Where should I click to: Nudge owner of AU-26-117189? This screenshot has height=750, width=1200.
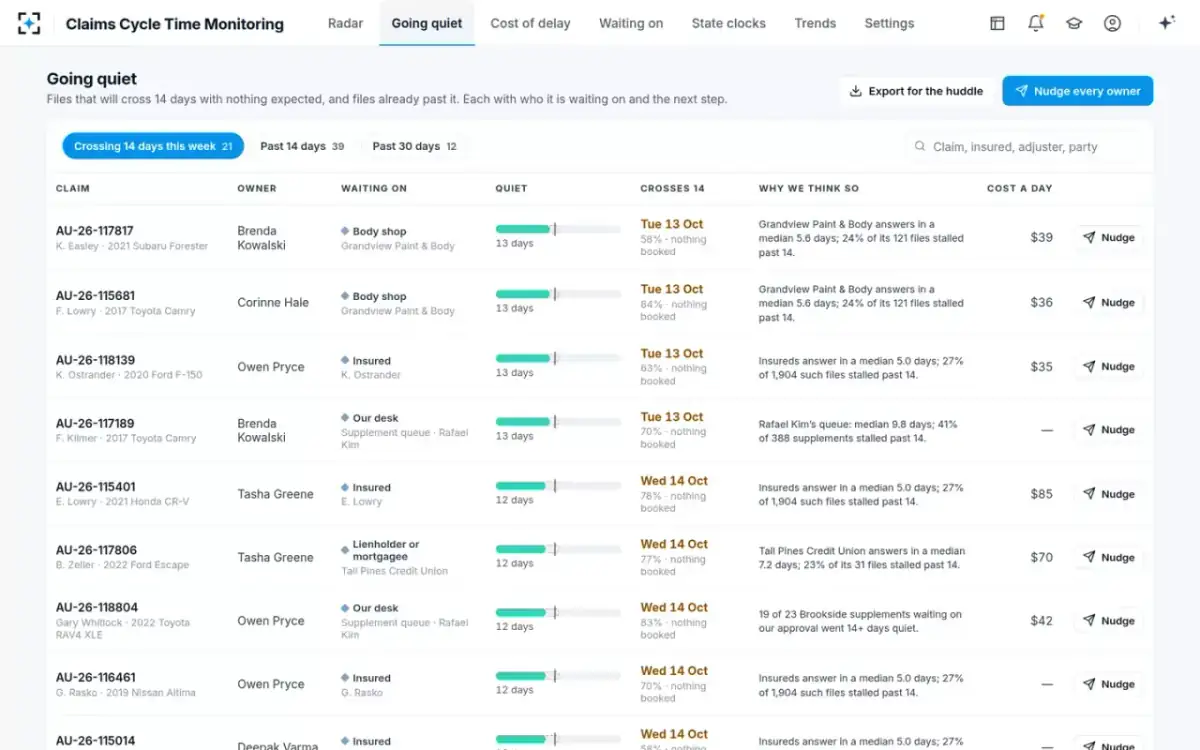pyautogui.click(x=1108, y=430)
